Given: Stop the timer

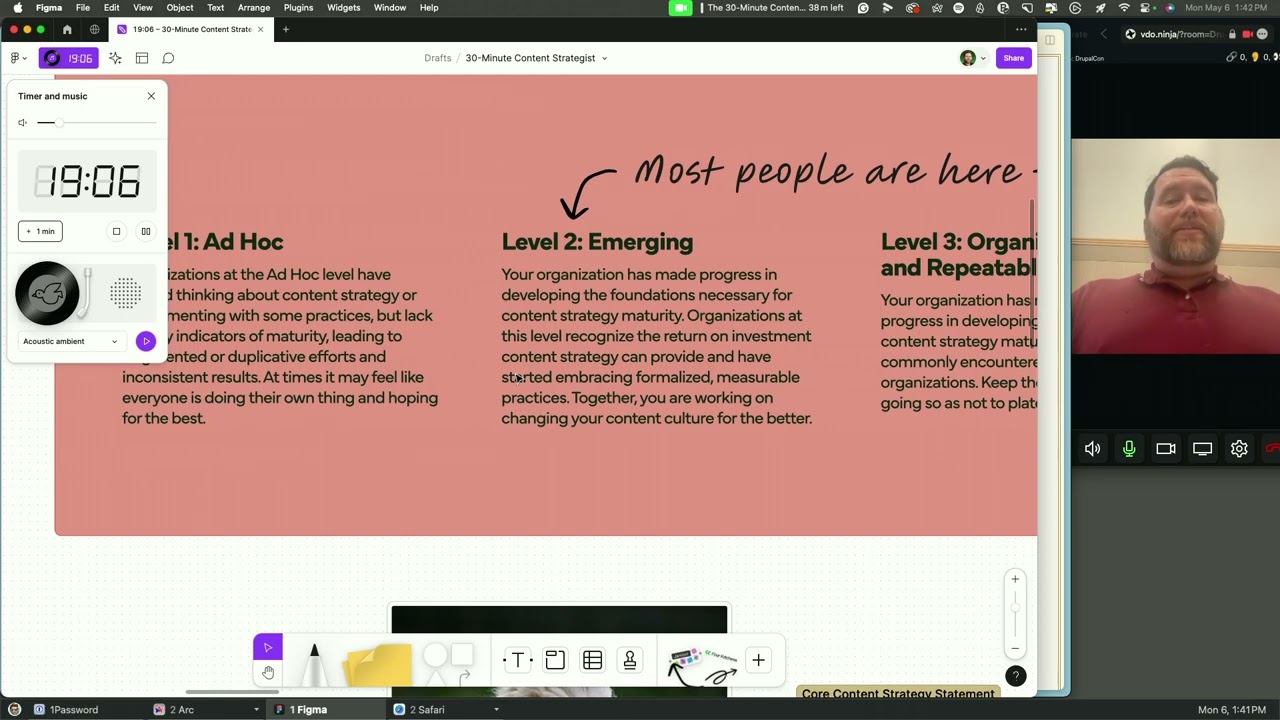Looking at the screenshot, I should (116, 231).
